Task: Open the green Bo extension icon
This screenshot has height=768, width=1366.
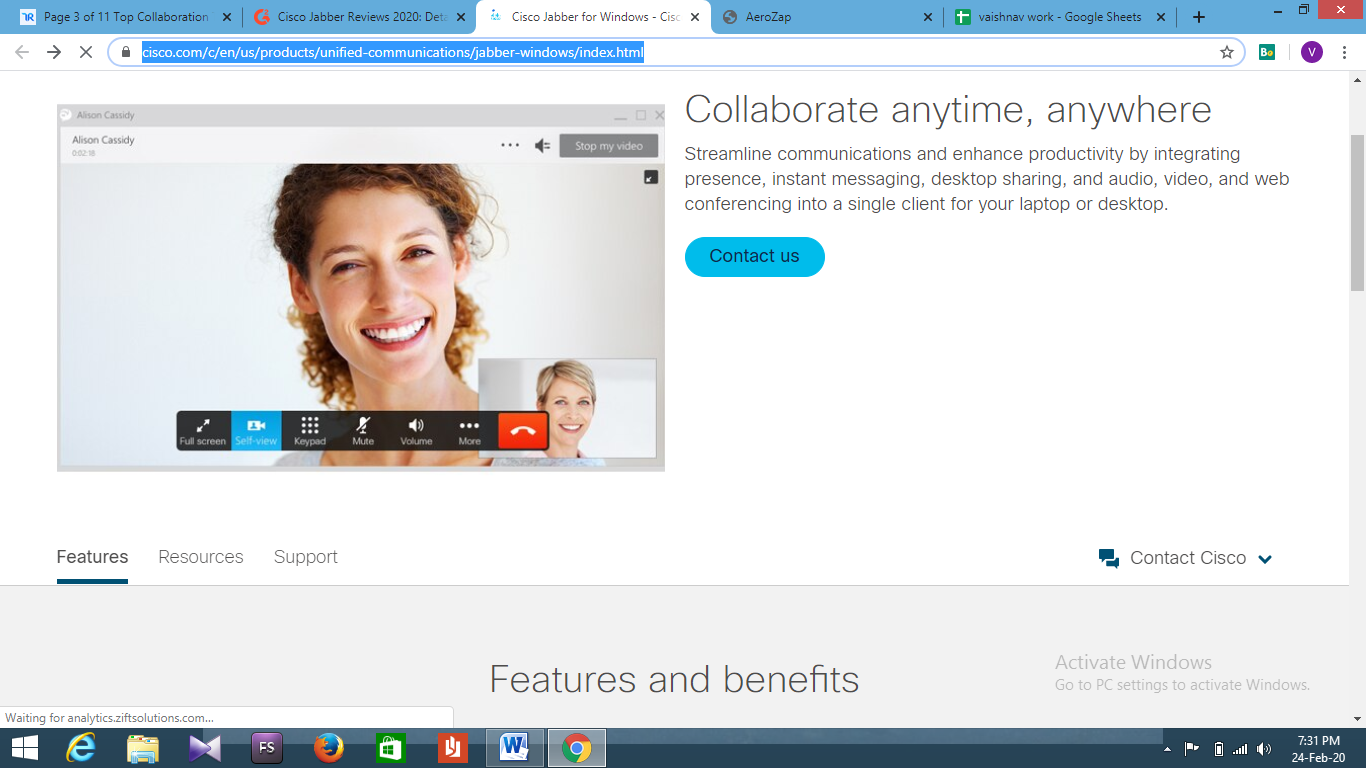Action: tap(1267, 52)
